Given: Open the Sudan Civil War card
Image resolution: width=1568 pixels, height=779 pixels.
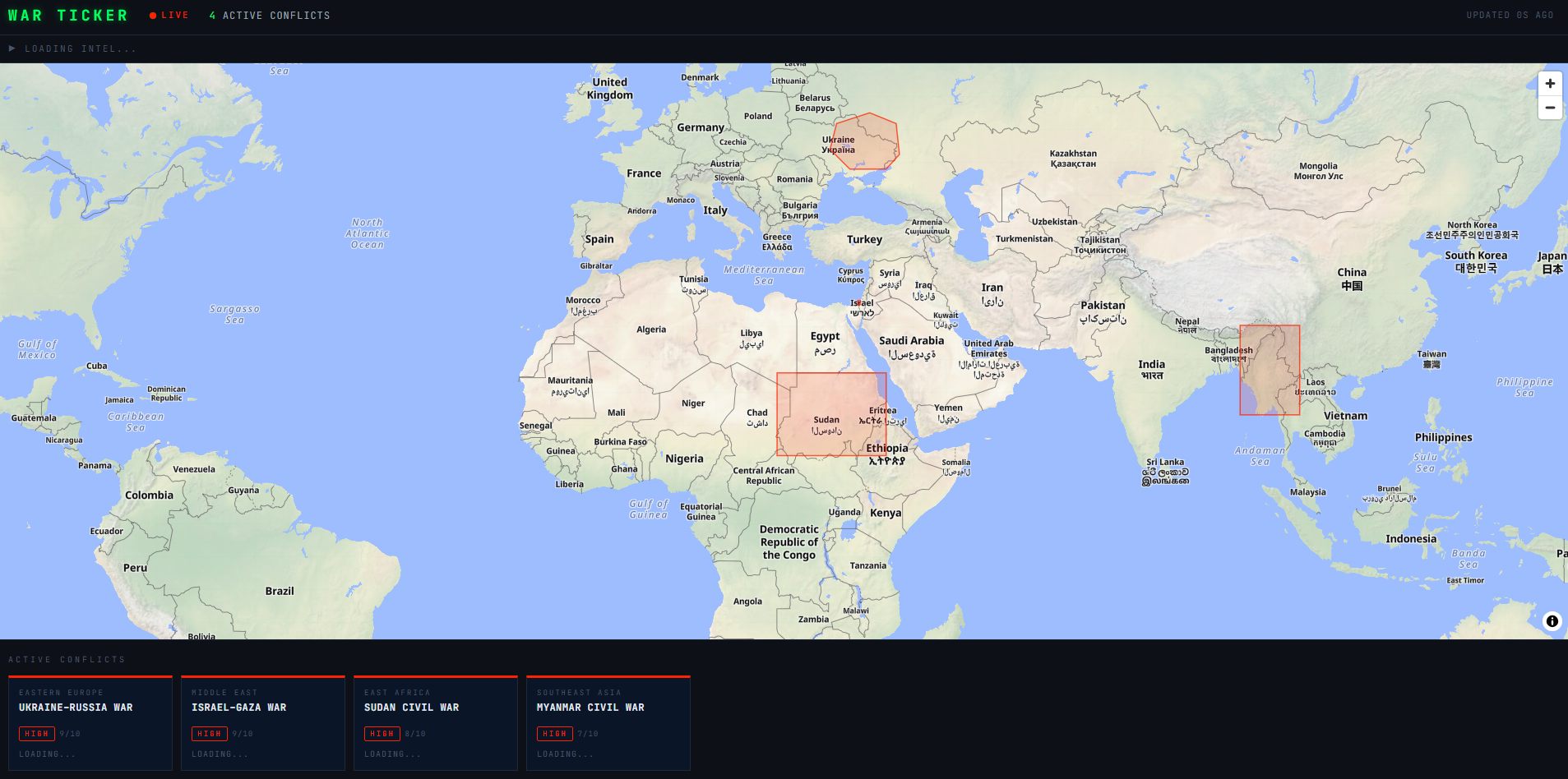Looking at the screenshot, I should click(436, 723).
